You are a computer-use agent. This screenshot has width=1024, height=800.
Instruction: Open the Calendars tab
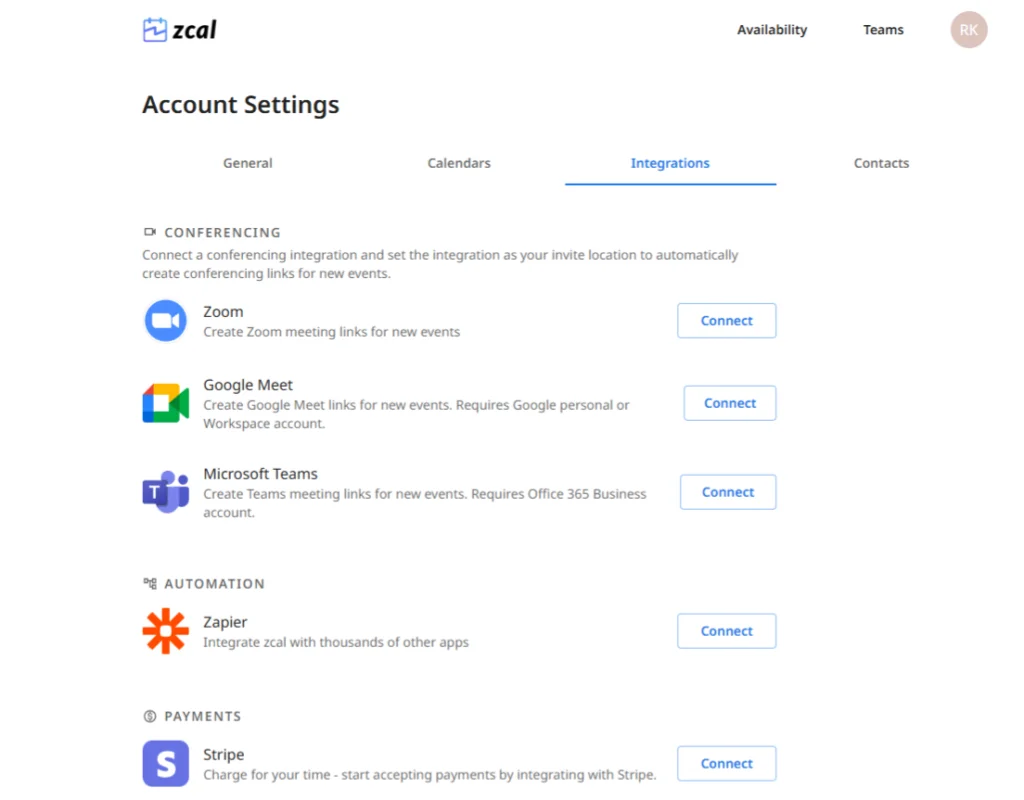(459, 163)
